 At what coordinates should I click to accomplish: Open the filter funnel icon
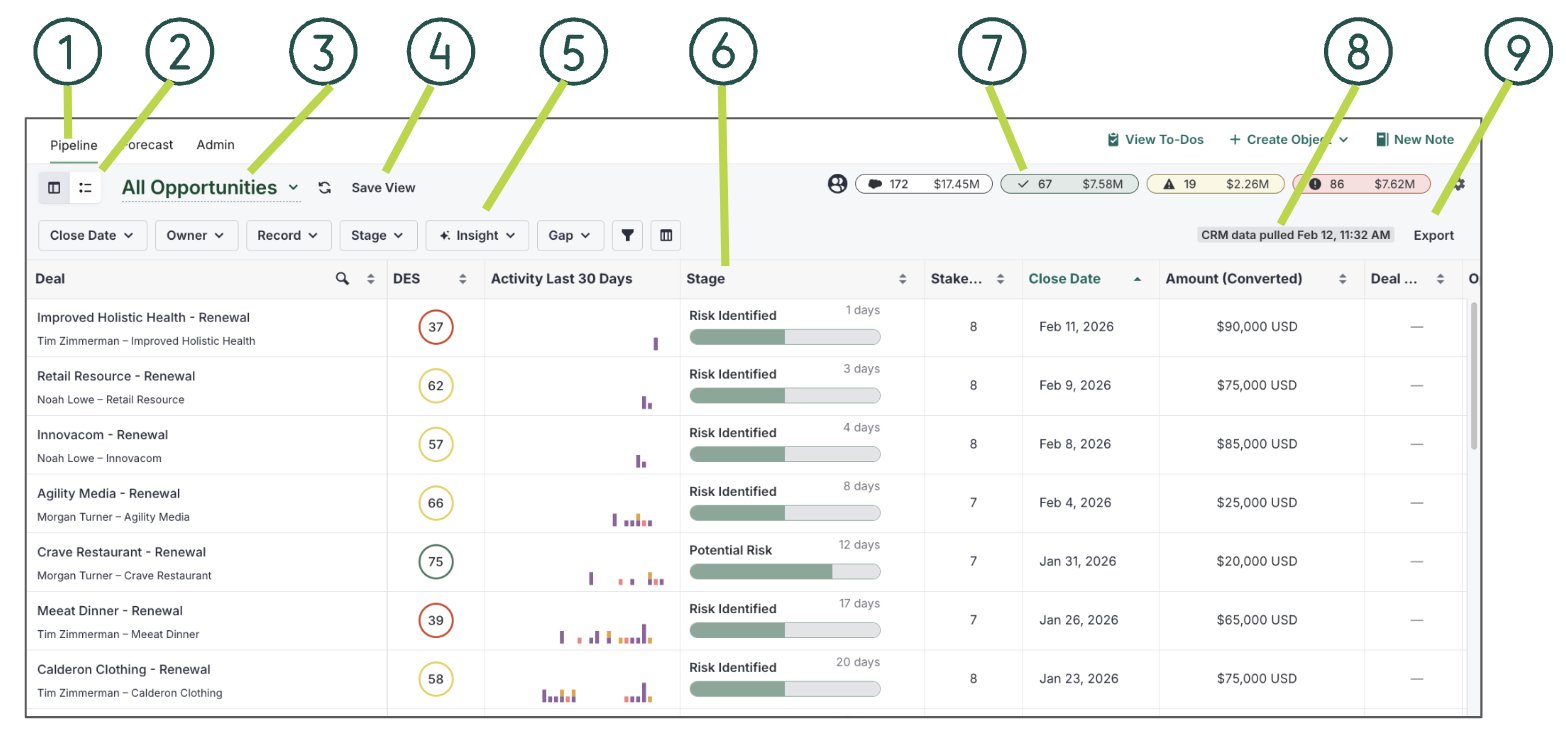[x=628, y=235]
